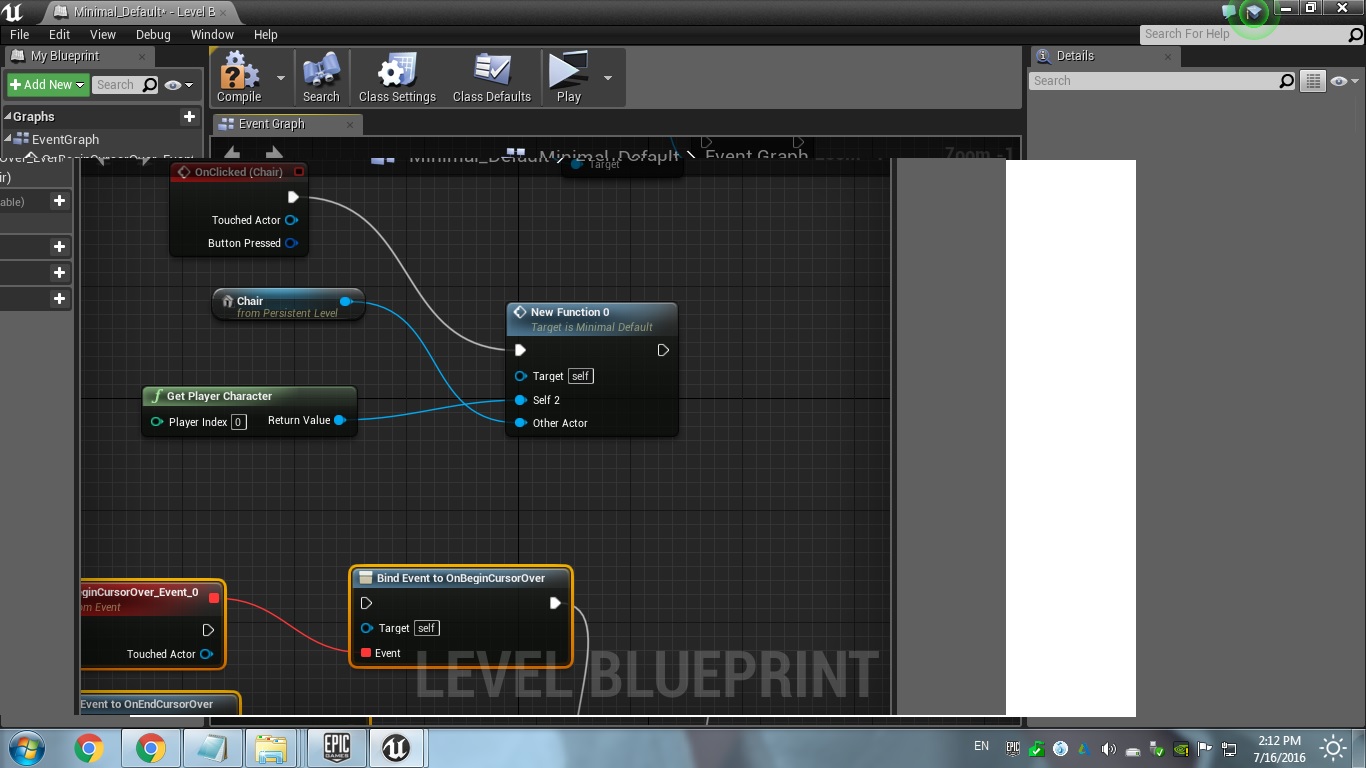Open the View menu
Viewport: 1366px width, 768px height.
(103, 34)
